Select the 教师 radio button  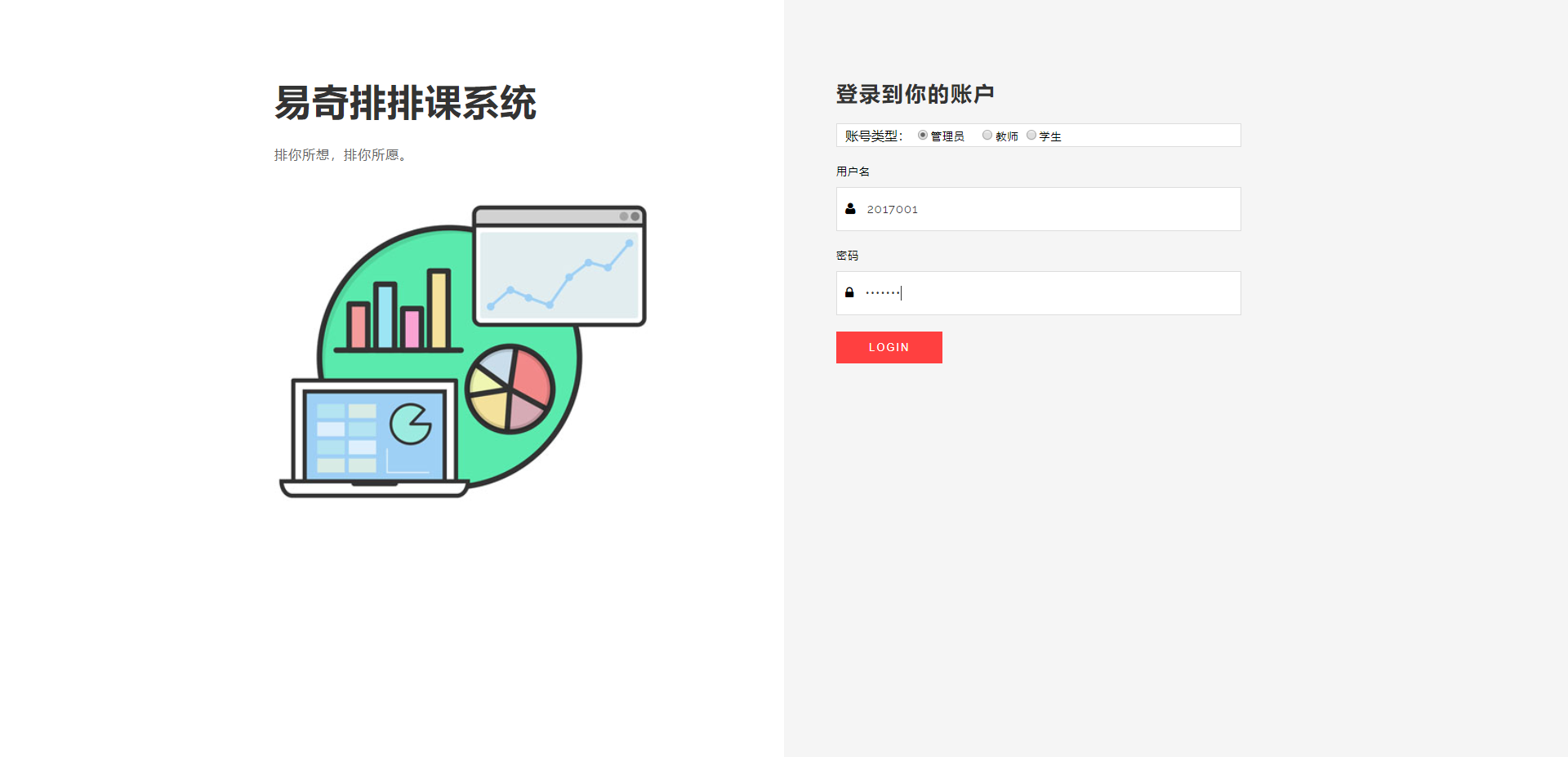pyautogui.click(x=987, y=136)
